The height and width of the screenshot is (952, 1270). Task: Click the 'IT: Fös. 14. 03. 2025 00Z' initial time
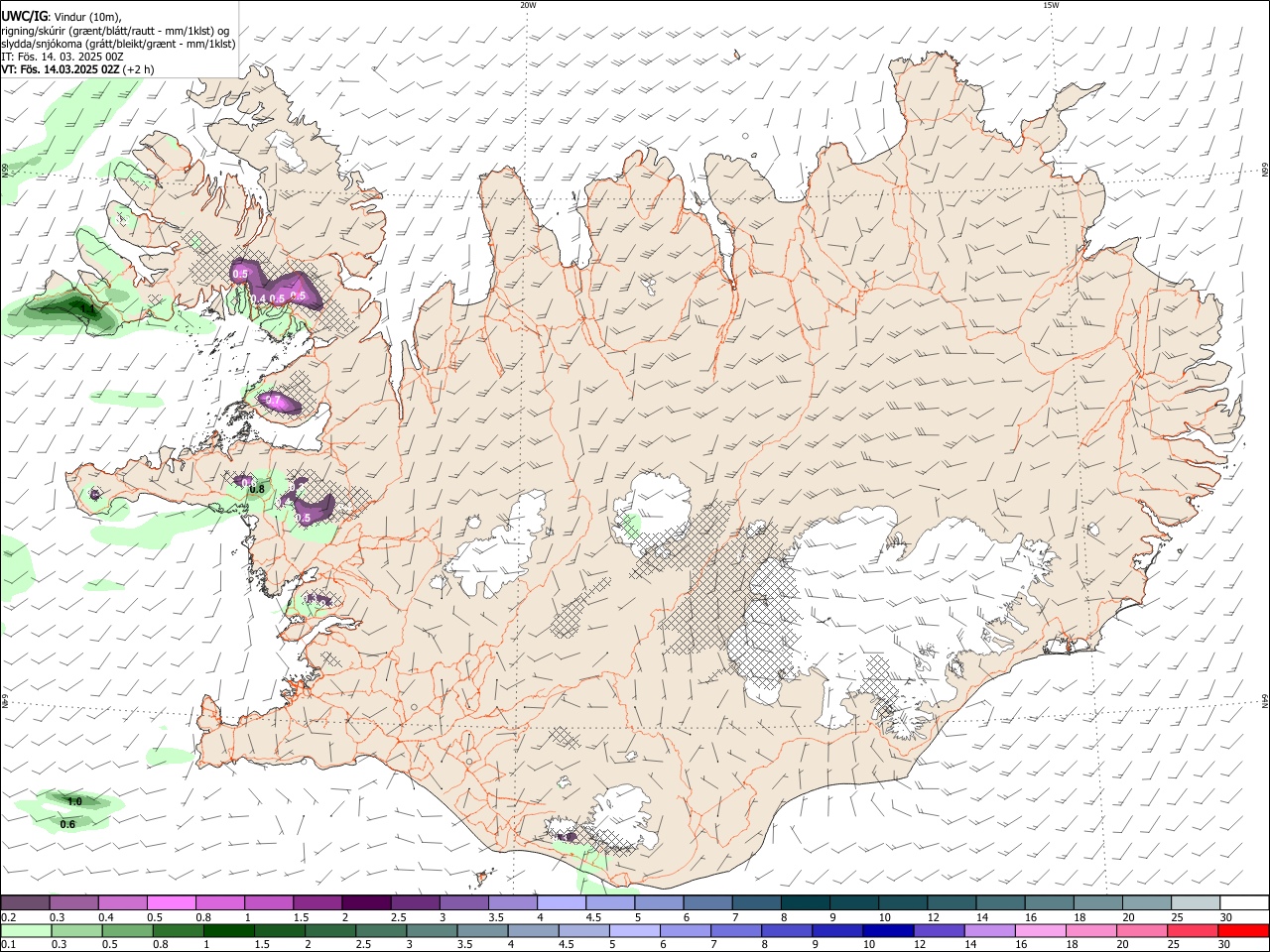(x=63, y=57)
